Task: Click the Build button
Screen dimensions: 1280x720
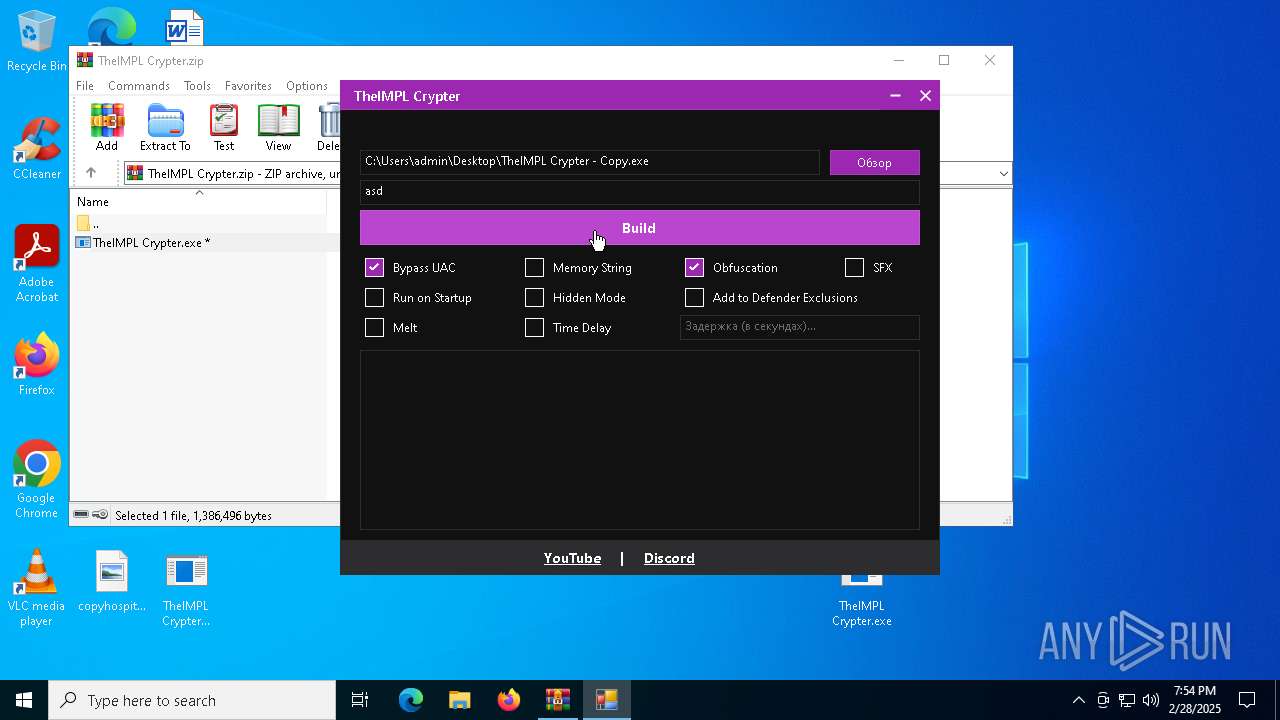Action: pos(639,228)
